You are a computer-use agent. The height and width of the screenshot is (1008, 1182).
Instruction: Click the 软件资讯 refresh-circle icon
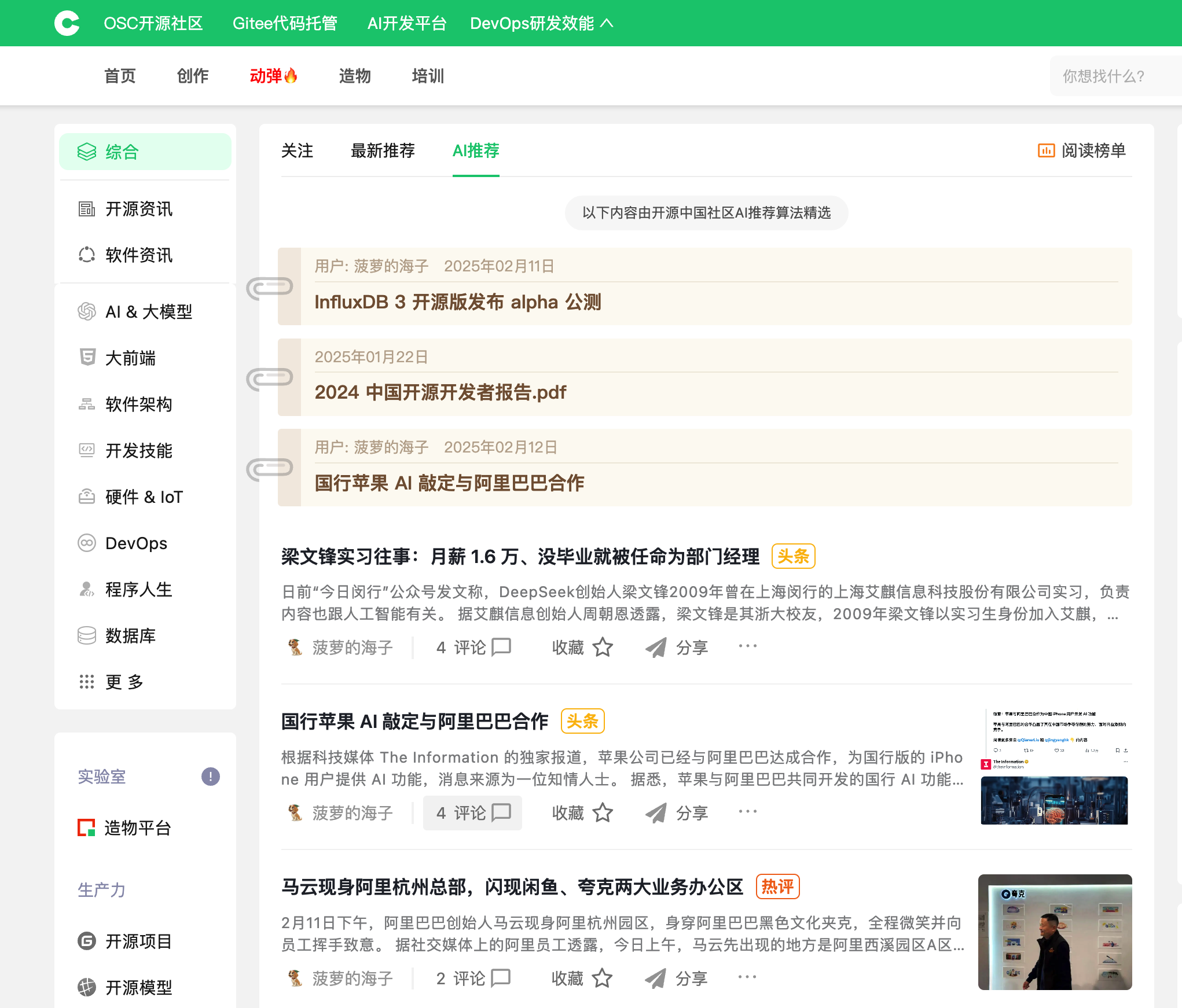(x=87, y=255)
